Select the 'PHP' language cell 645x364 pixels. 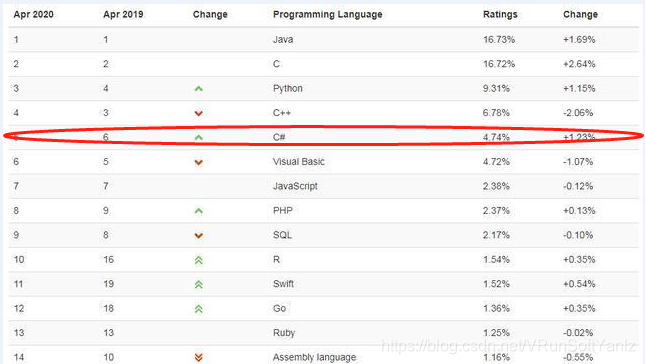[x=283, y=211]
